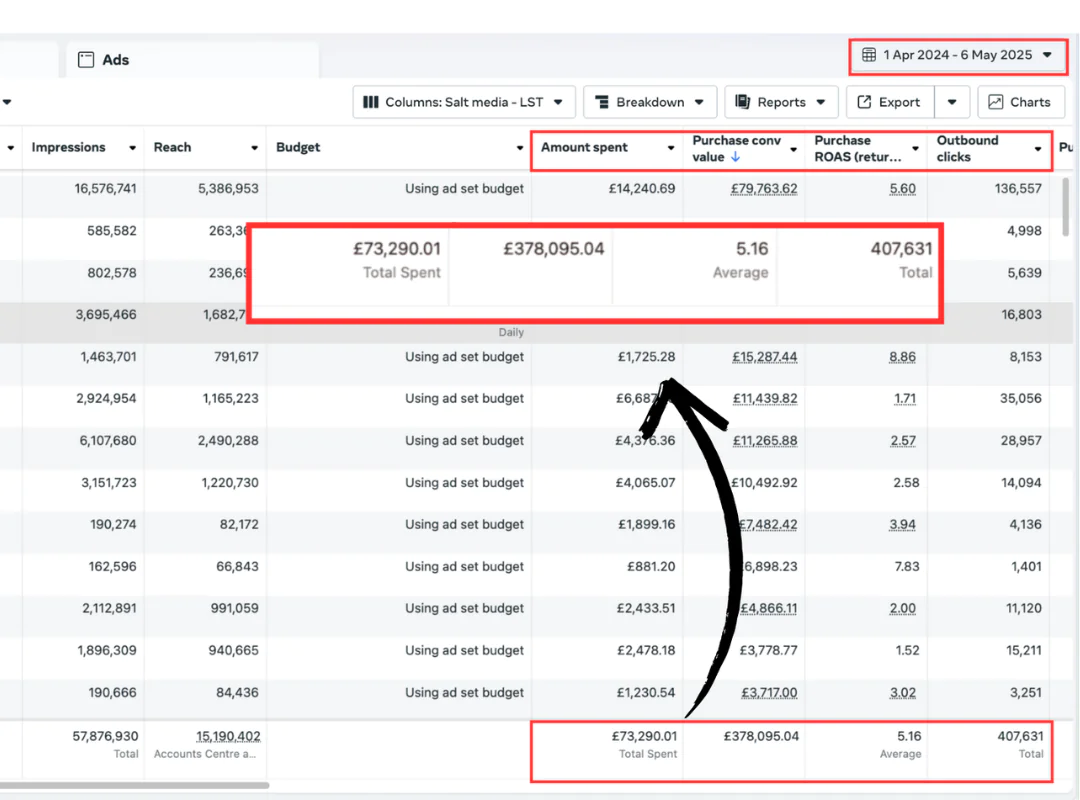Click the Charts graph icon
Screen dimensions: 1080x800
[x=996, y=102]
